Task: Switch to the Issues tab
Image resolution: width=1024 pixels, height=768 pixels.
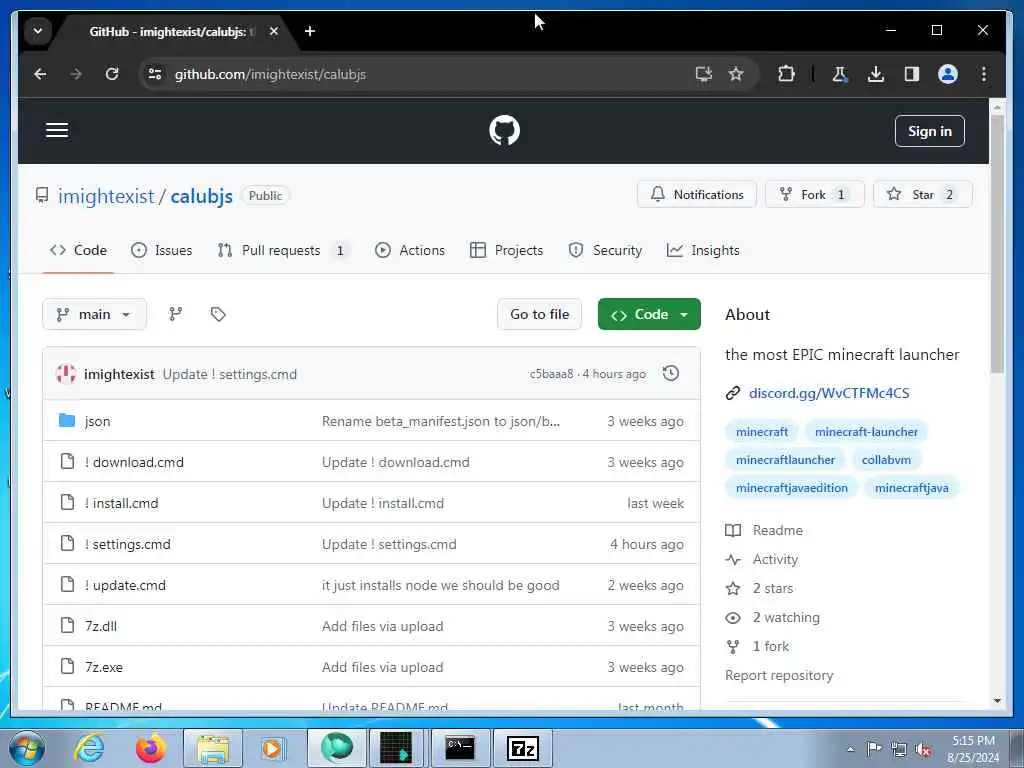Action: tap(161, 250)
